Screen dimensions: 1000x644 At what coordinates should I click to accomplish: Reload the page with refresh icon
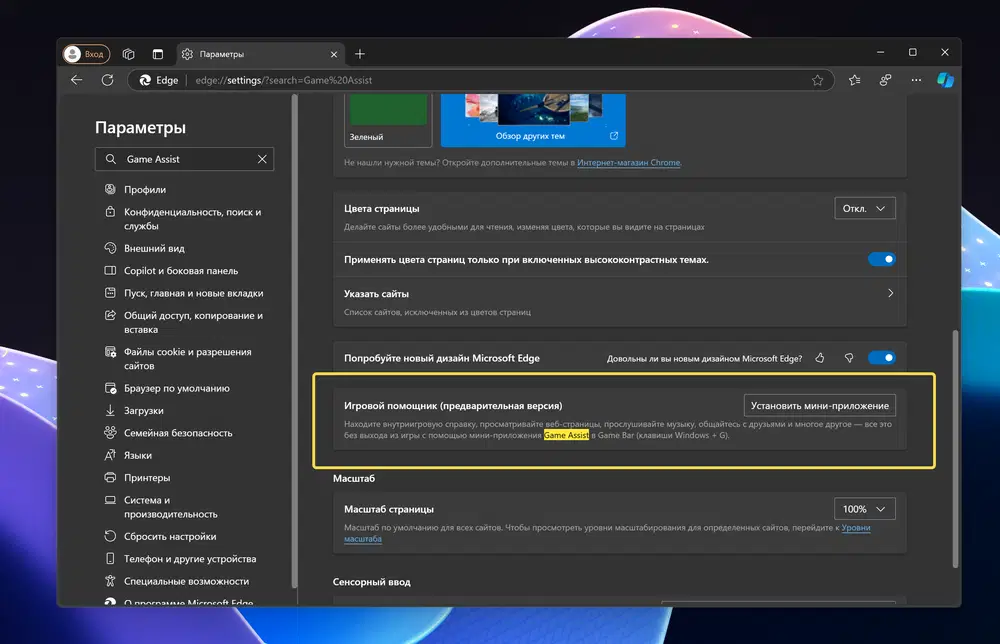coord(107,80)
